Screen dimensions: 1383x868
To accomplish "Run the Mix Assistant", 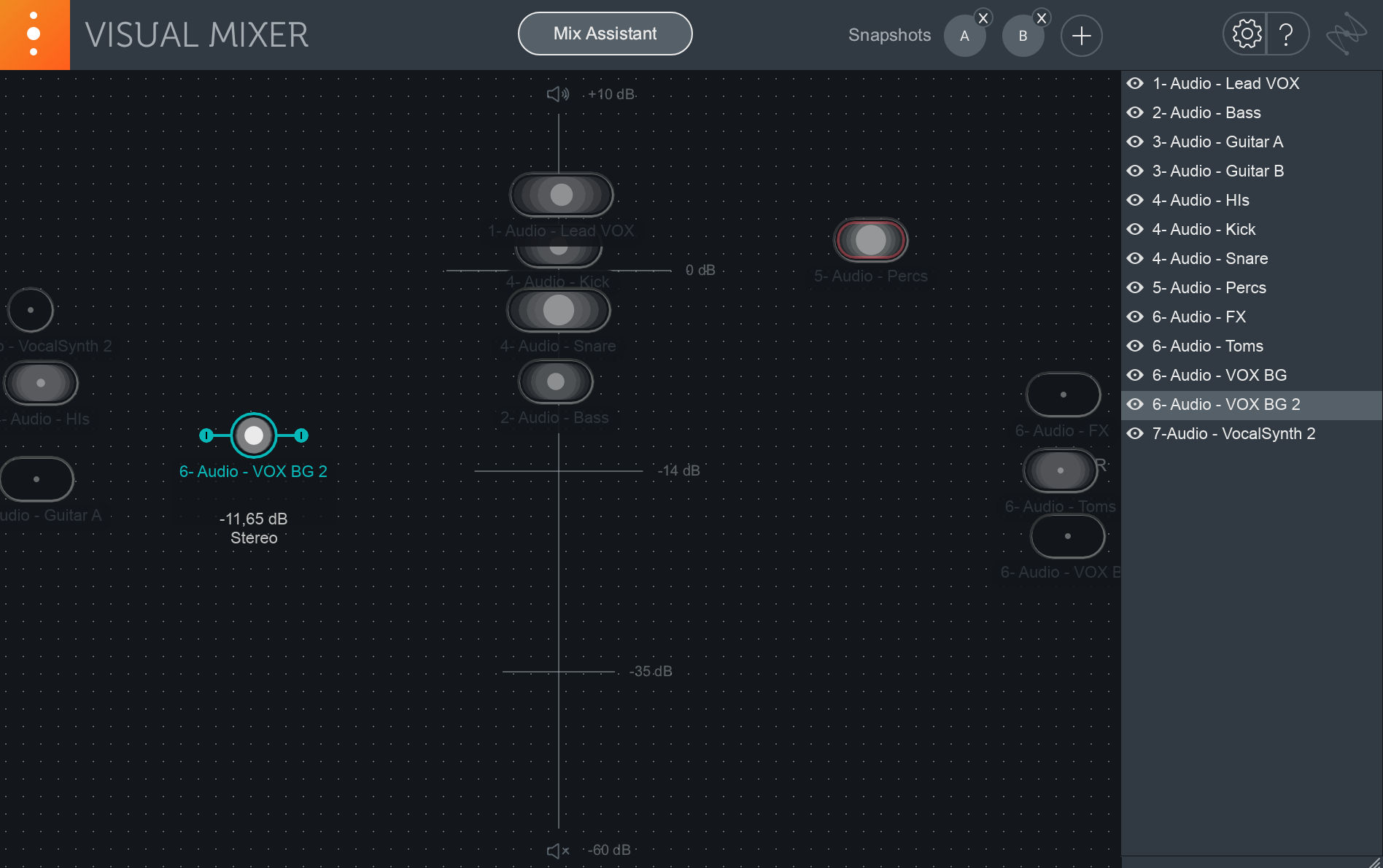I will 605,33.
